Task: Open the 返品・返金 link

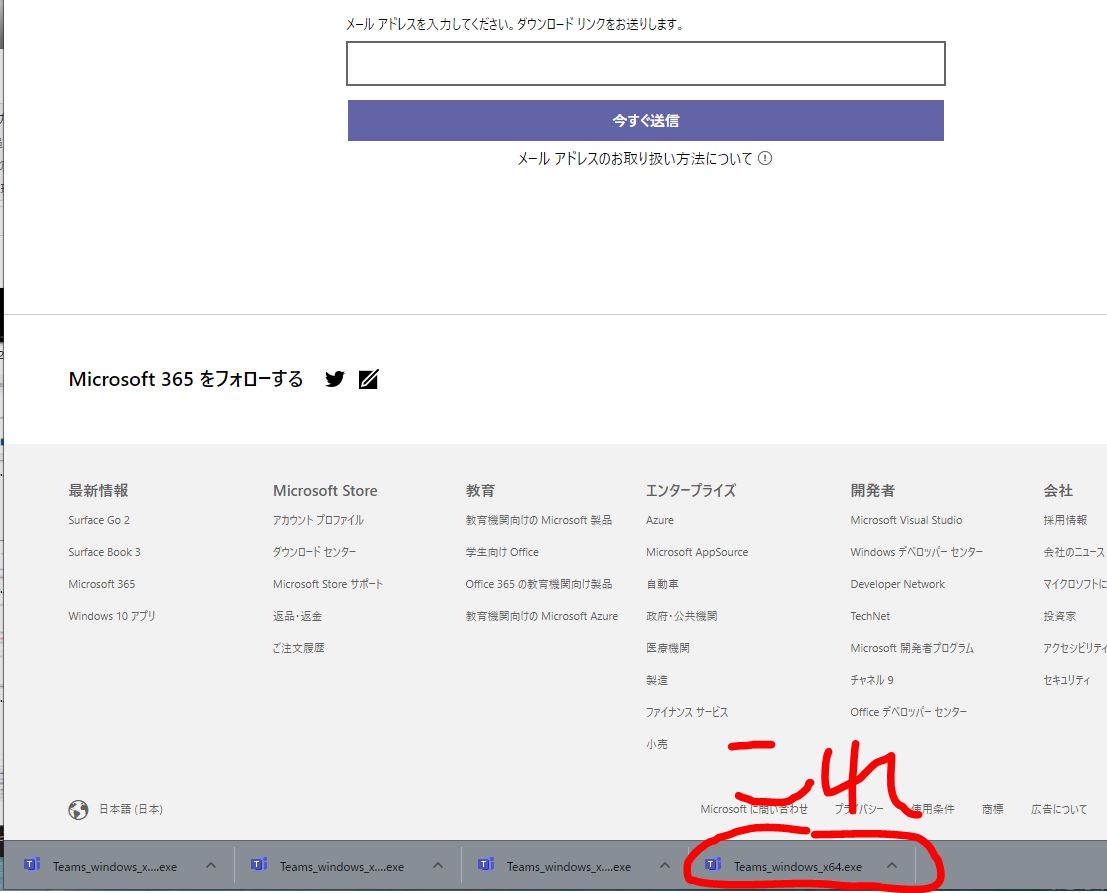Action: coord(297,616)
